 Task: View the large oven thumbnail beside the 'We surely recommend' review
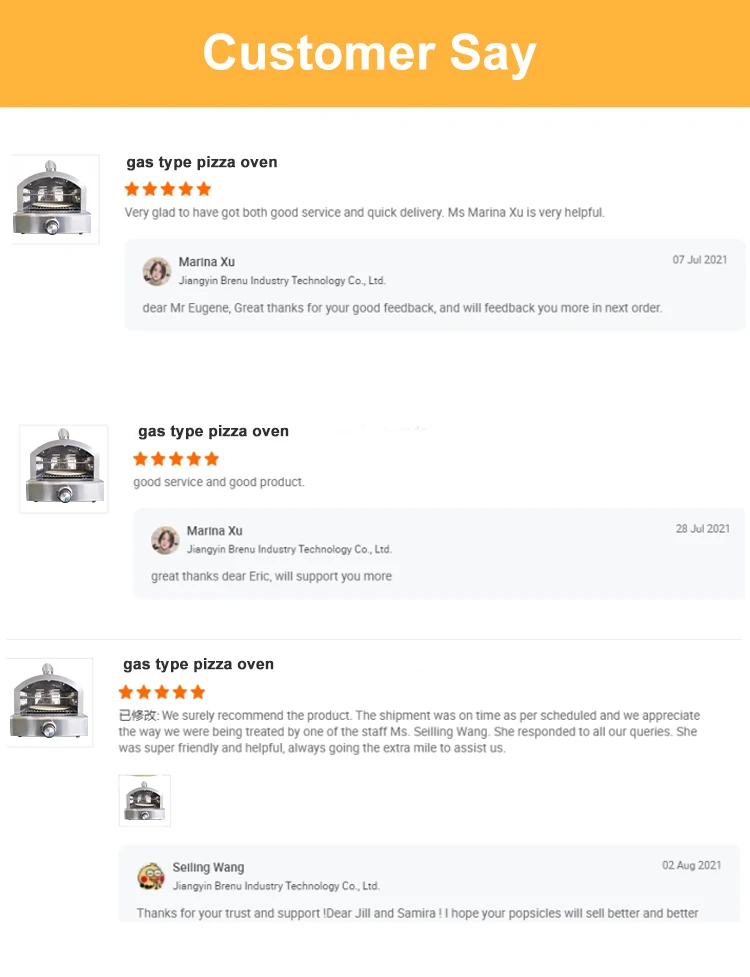coord(49,702)
